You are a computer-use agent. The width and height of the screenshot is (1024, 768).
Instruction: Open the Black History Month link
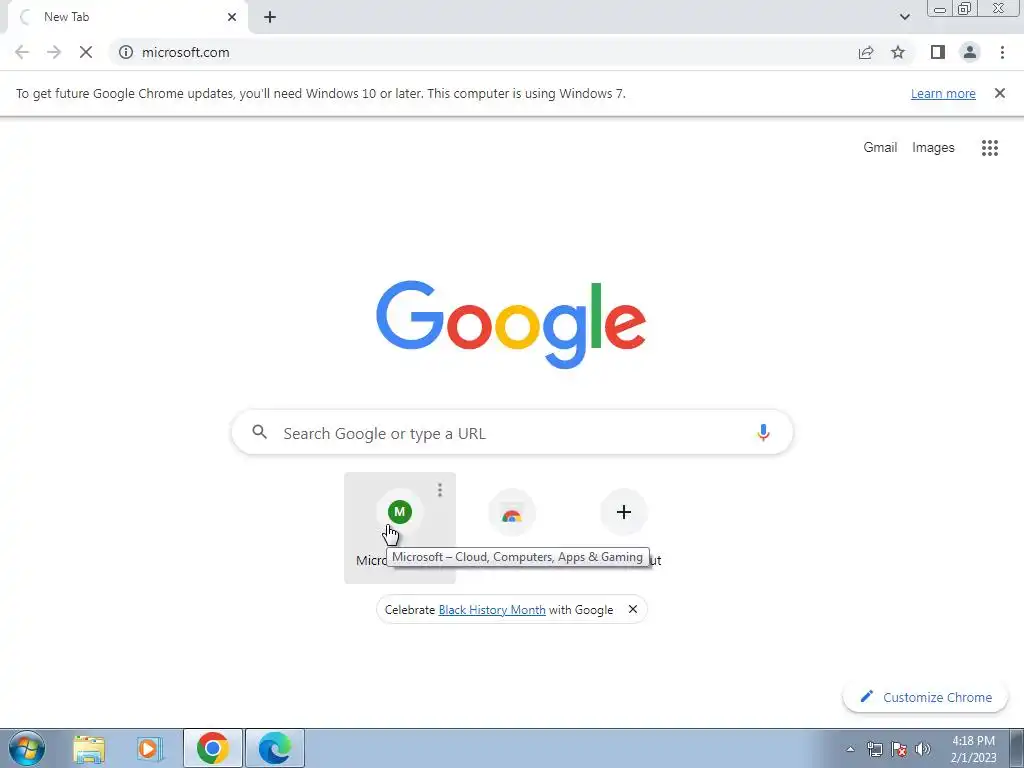tap(492, 610)
